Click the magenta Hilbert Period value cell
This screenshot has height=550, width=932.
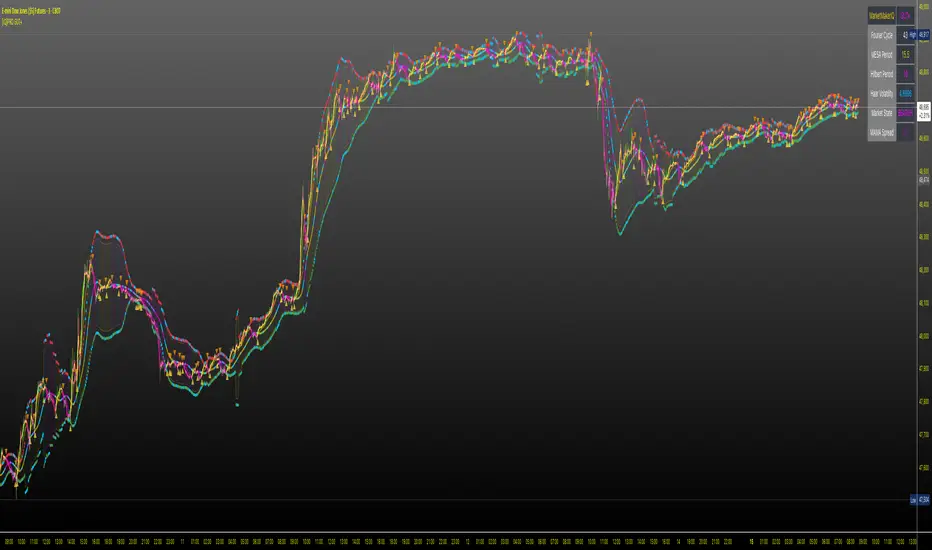[x=905, y=74]
